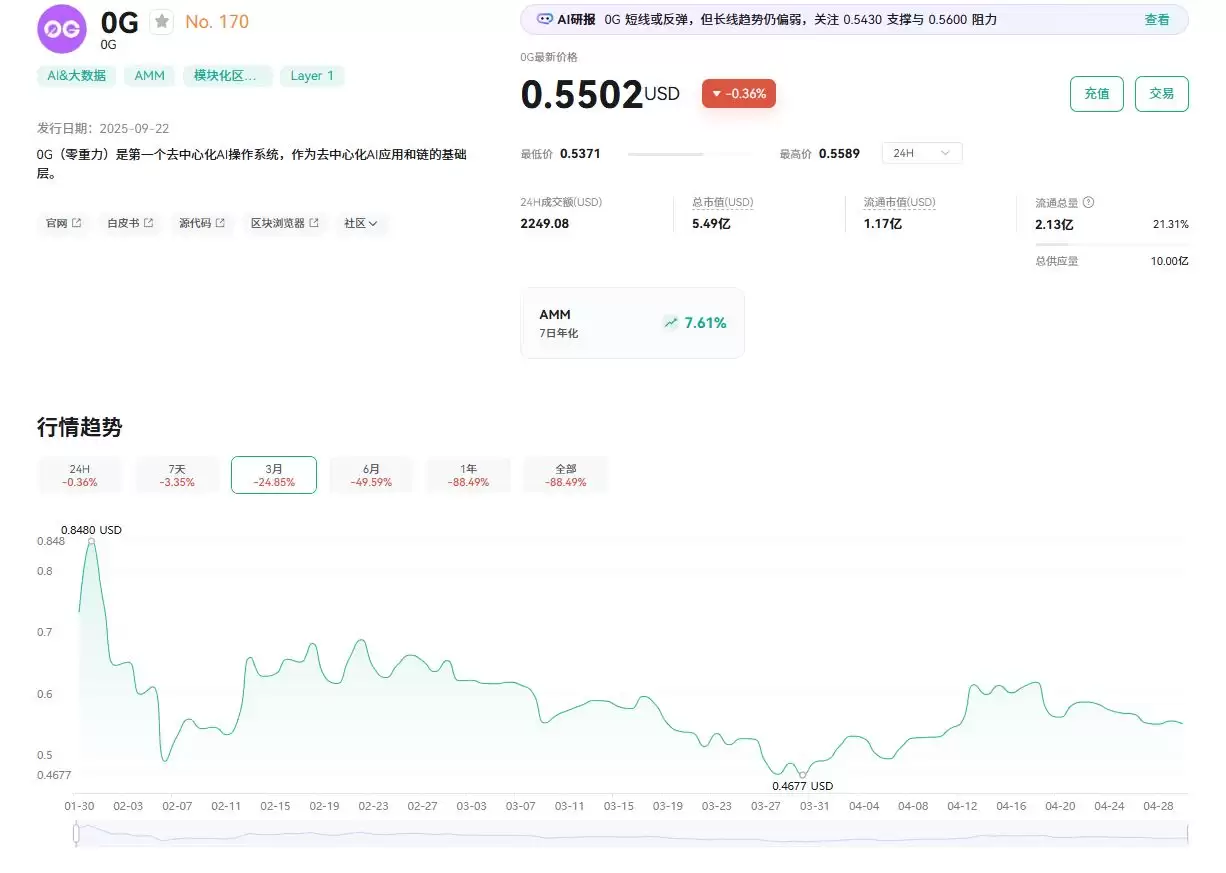
Task: Click the 0G purple coin logo
Action: (62, 28)
